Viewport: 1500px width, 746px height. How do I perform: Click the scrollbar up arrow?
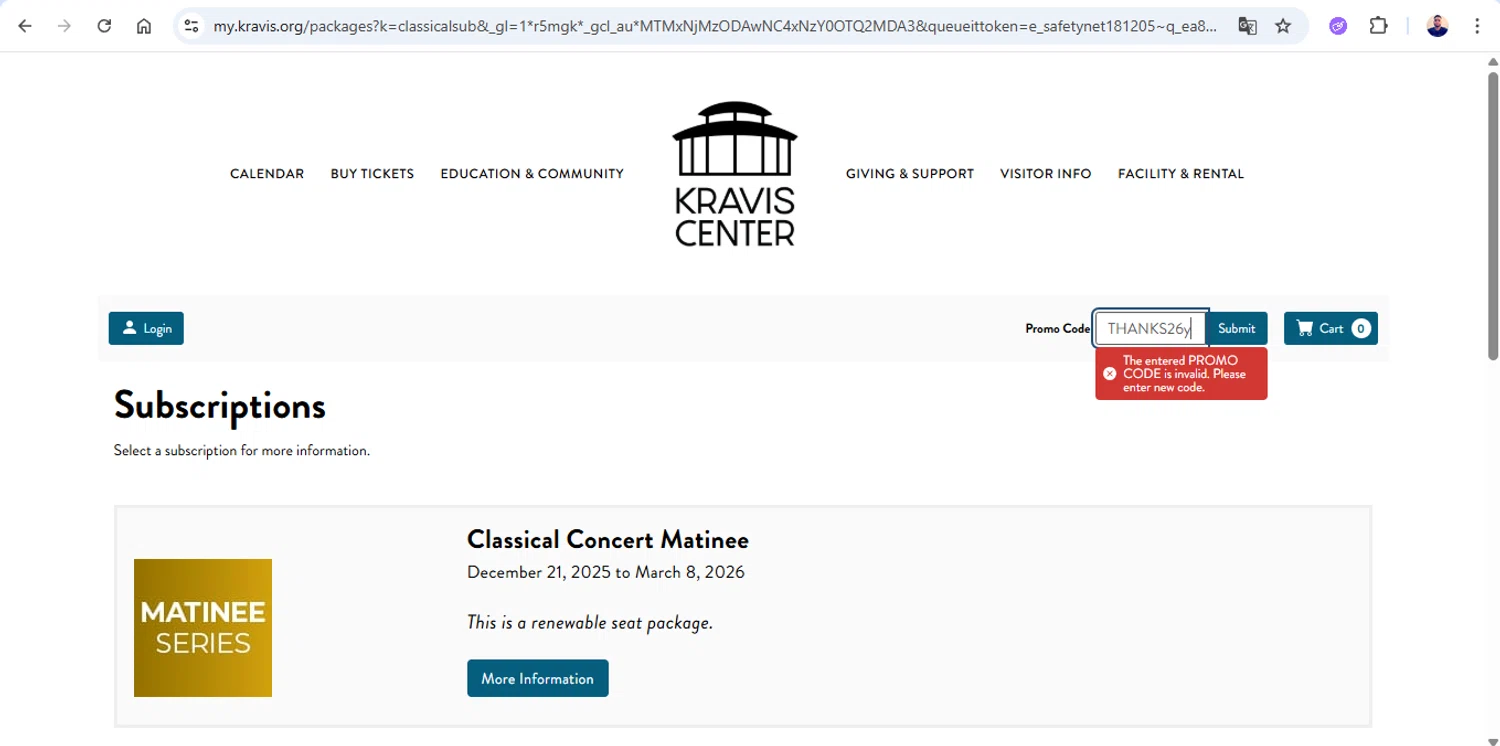1492,62
